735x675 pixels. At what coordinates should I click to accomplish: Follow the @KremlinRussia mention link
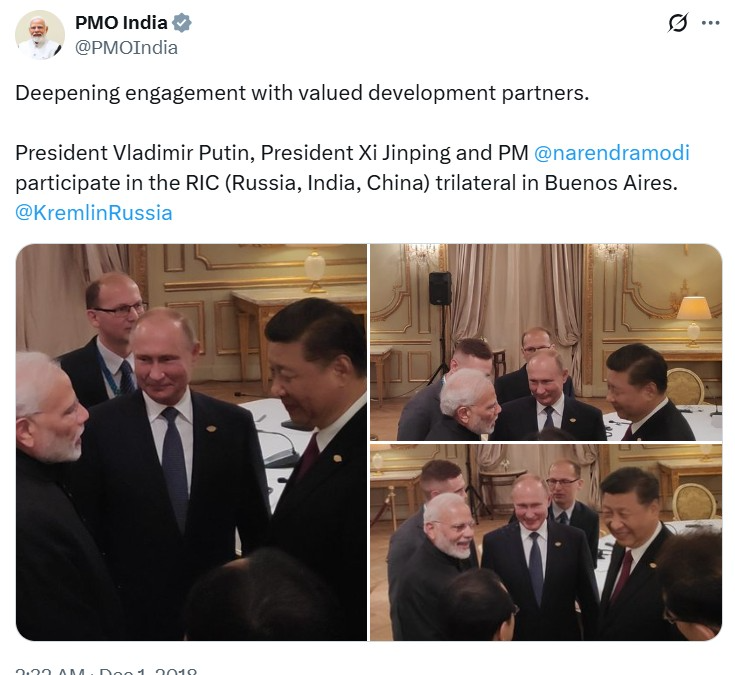(94, 212)
